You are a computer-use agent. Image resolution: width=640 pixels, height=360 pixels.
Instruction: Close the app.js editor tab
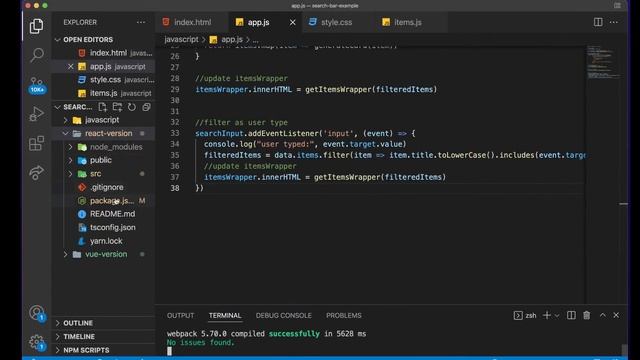click(292, 22)
